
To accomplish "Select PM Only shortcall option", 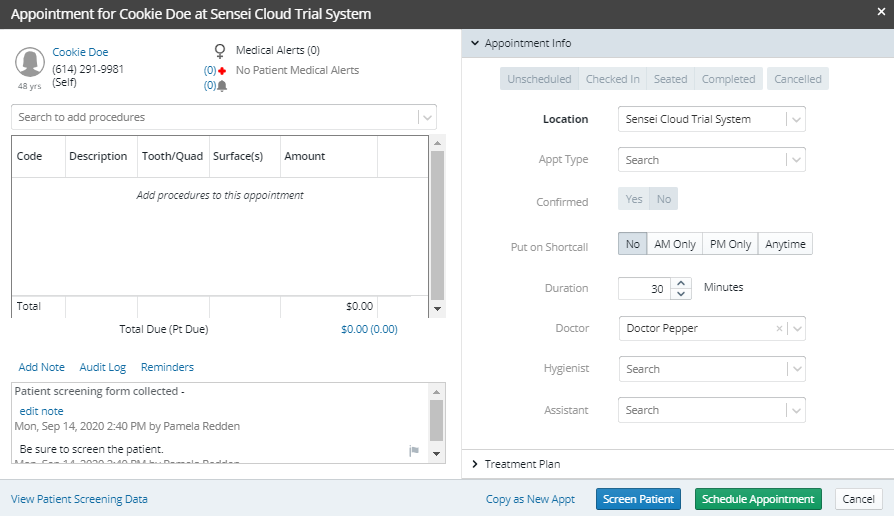I will (730, 244).
